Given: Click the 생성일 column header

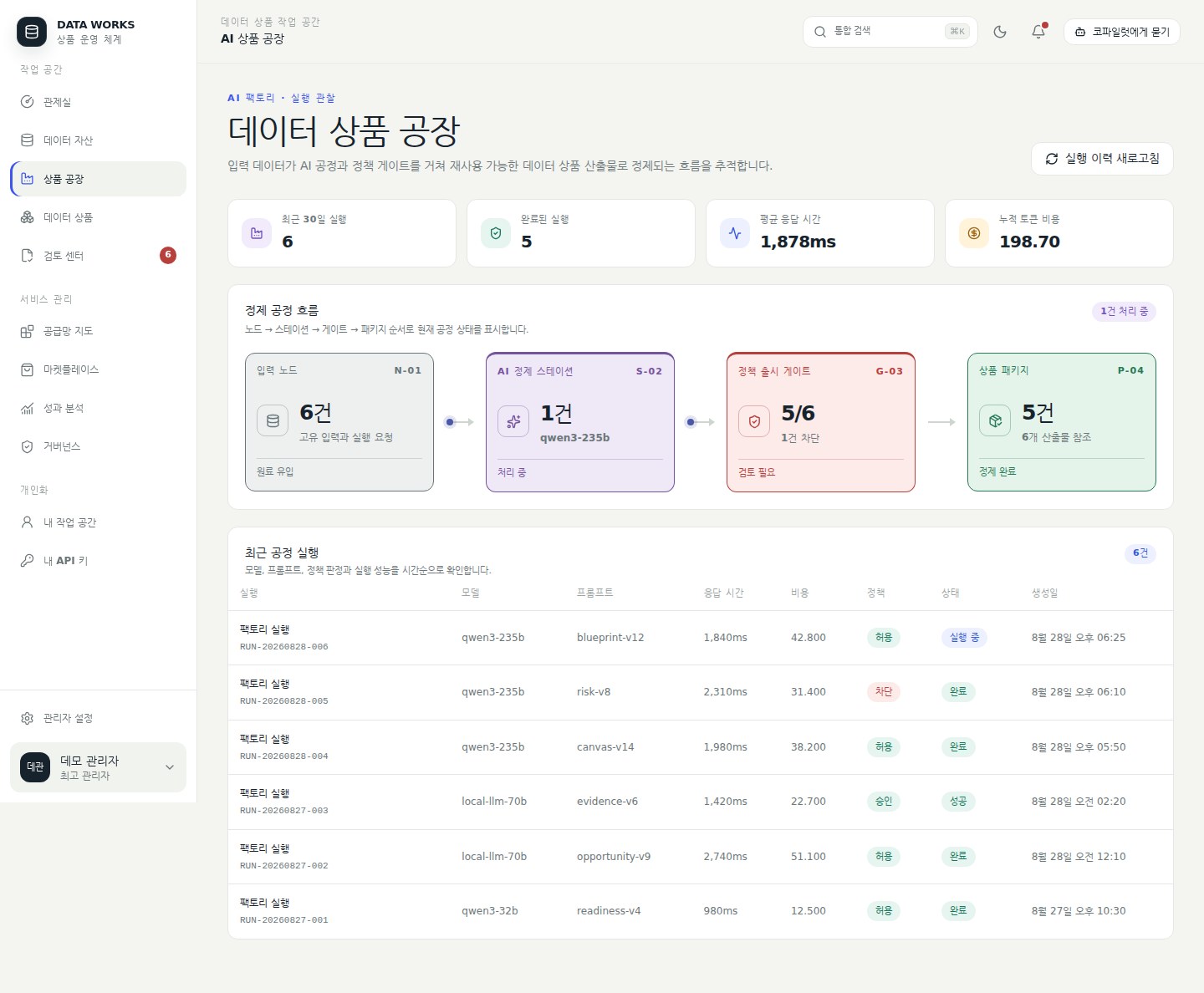Looking at the screenshot, I should 1045,593.
